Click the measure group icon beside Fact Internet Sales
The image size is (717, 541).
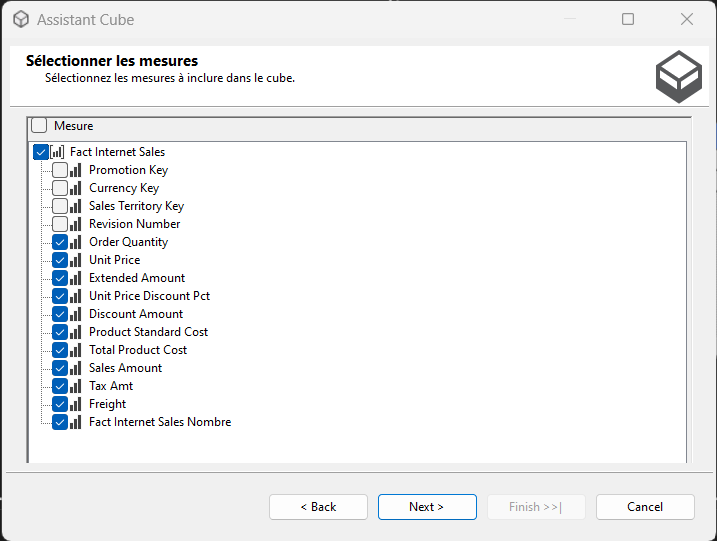coord(57,152)
